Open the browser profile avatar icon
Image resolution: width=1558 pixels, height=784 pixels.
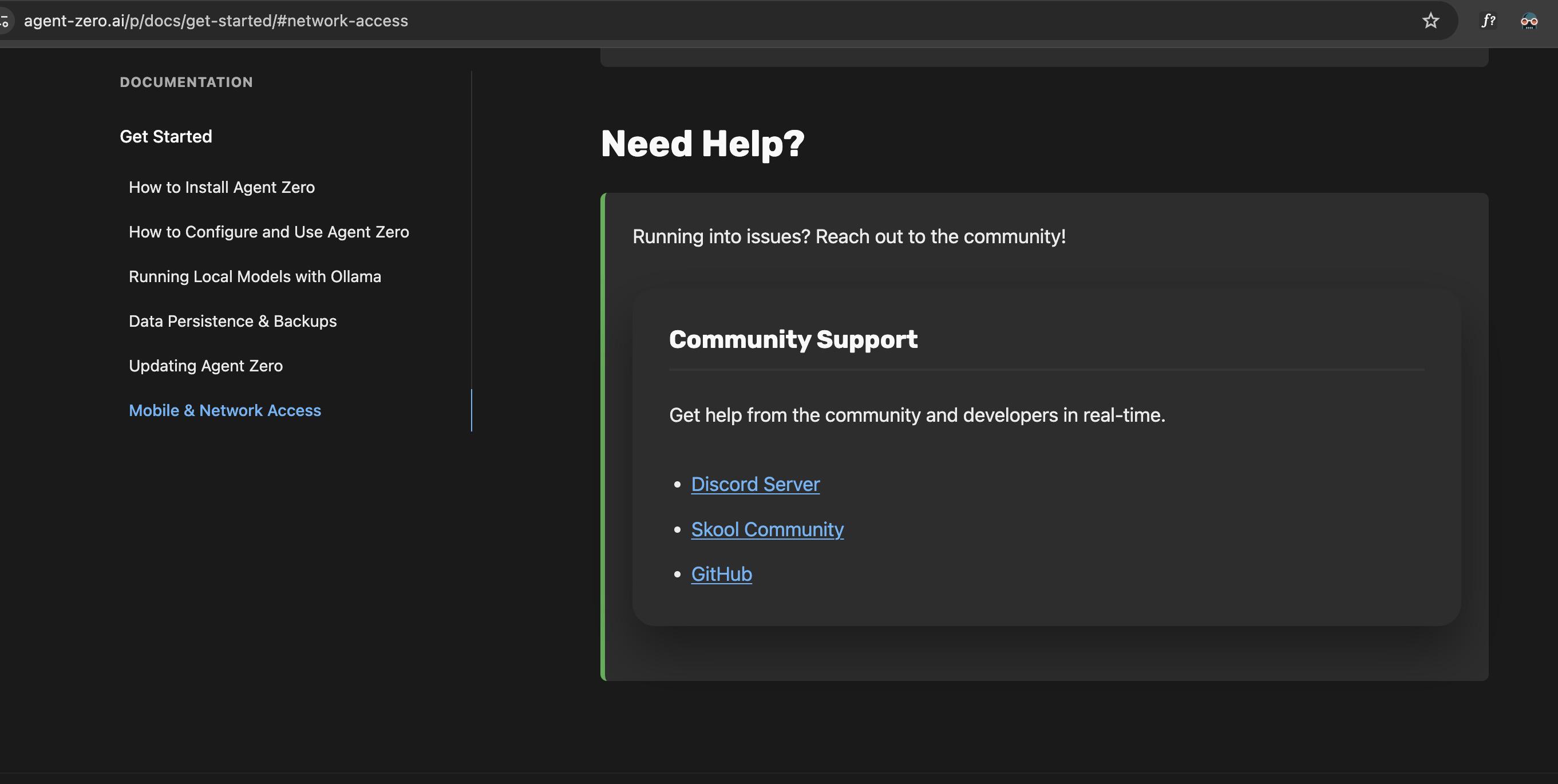click(1529, 21)
